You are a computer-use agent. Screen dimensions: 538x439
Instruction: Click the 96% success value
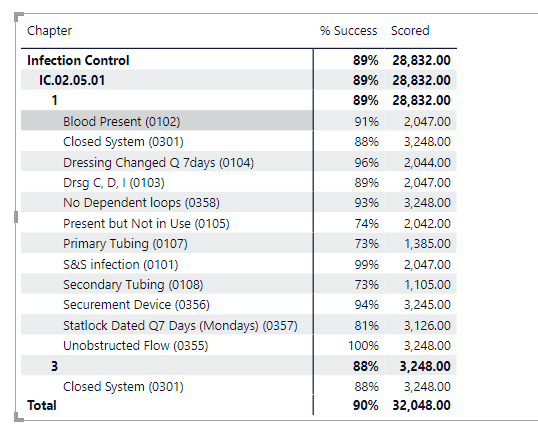(x=366, y=162)
